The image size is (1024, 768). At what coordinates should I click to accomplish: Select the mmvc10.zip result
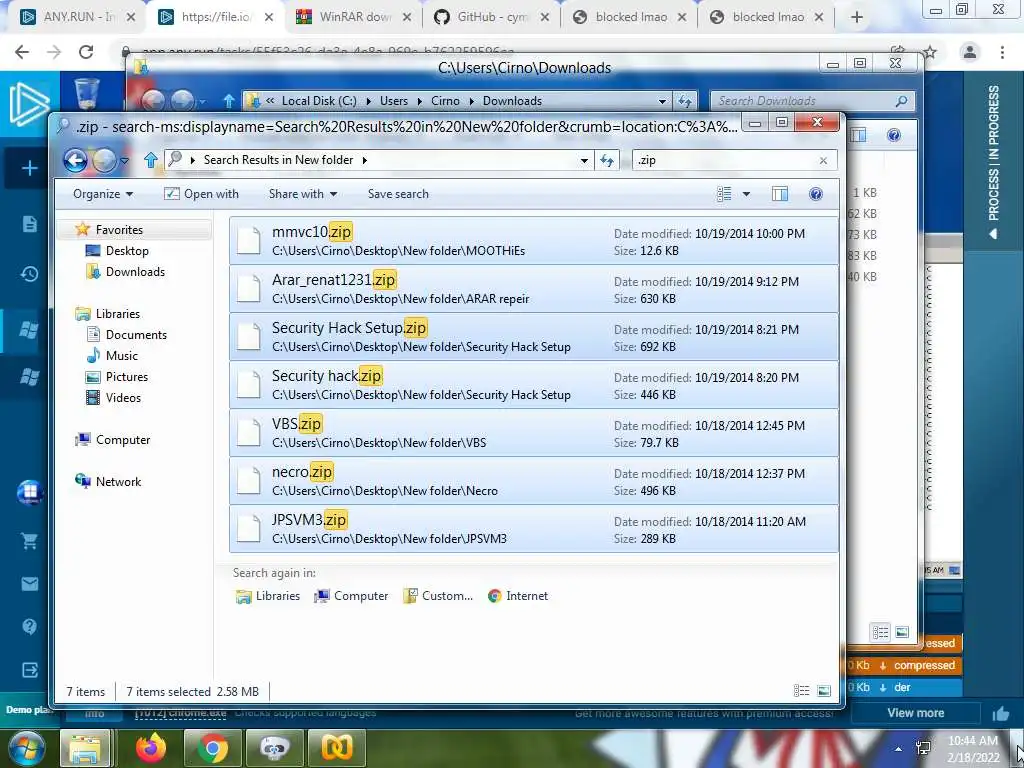(x=534, y=241)
